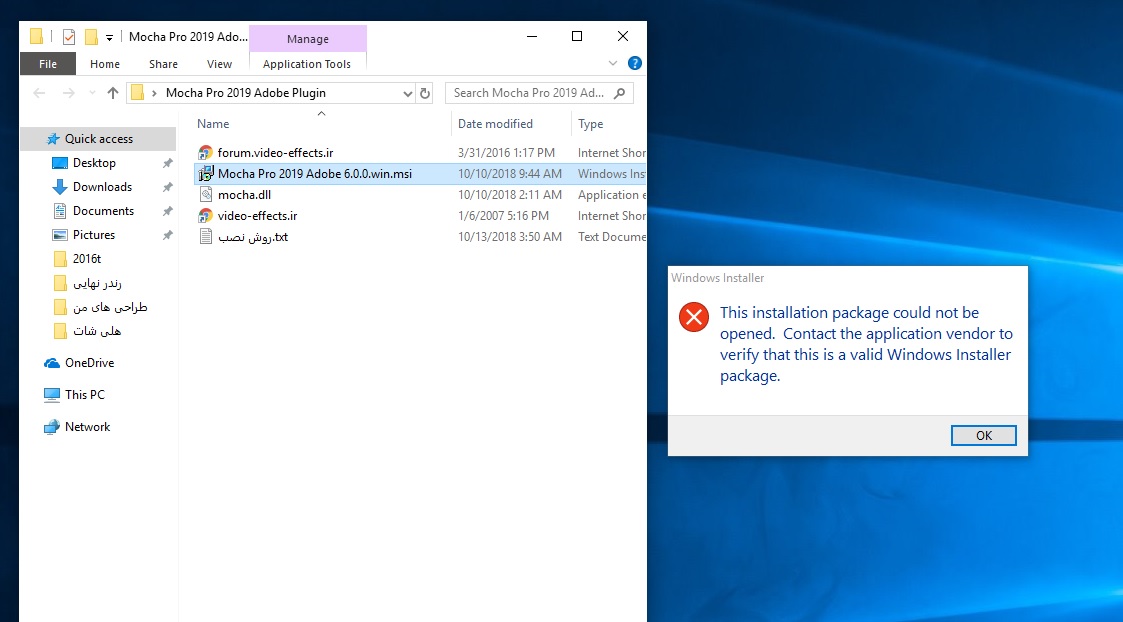Sort files by Name column
This screenshot has width=1123, height=622.
tap(213, 124)
